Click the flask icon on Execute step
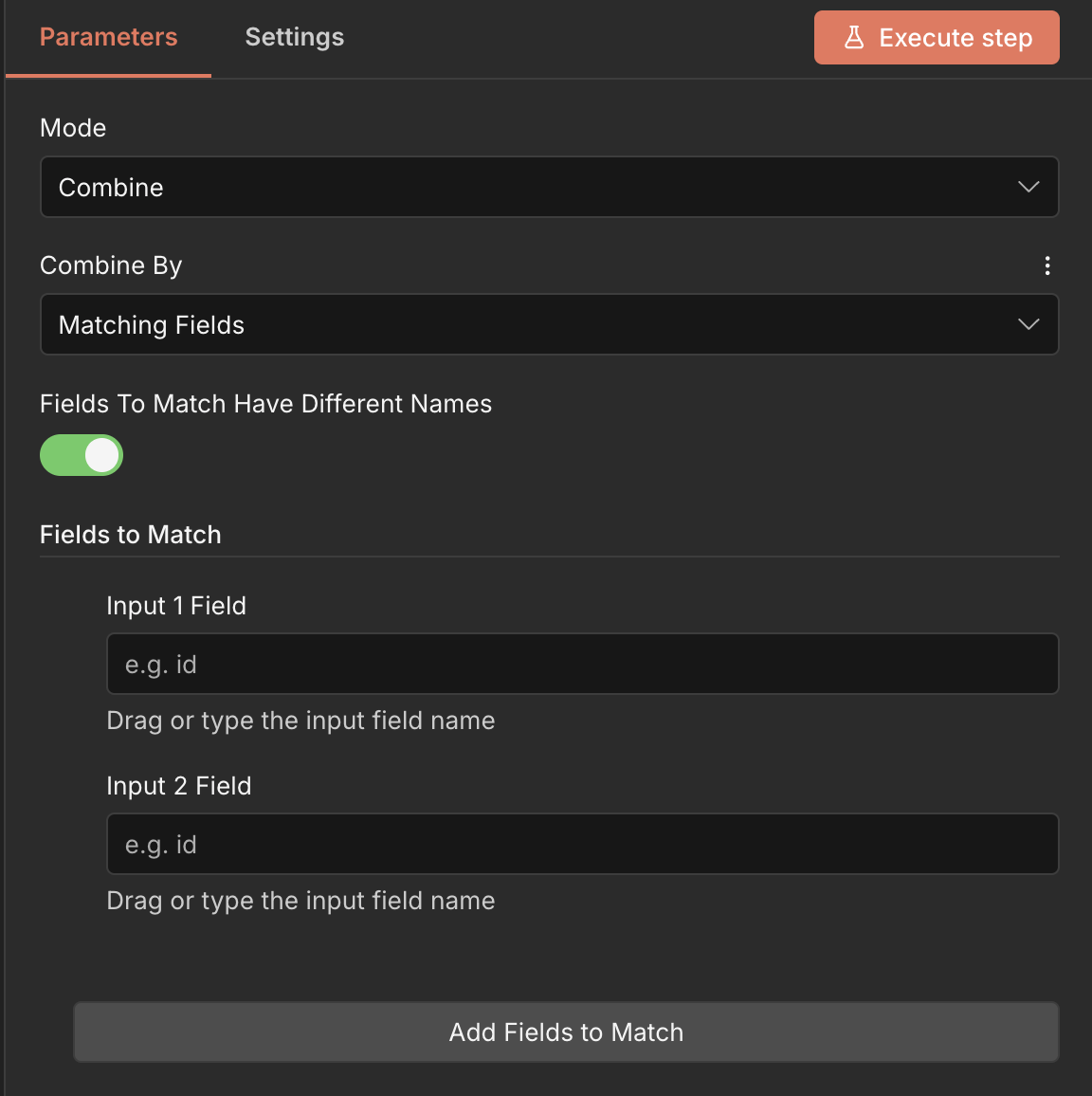Screen dimensions: 1092x1096 pos(854,38)
